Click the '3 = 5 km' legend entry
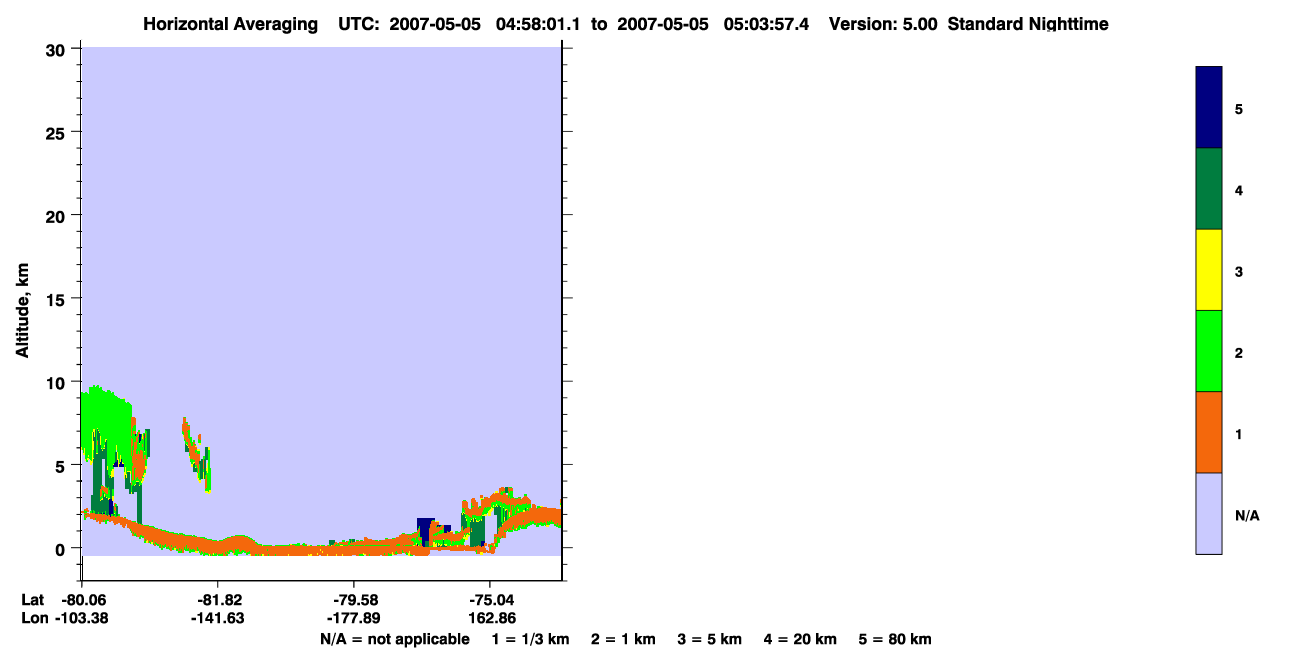This screenshot has height=667, width=1300. click(x=710, y=639)
